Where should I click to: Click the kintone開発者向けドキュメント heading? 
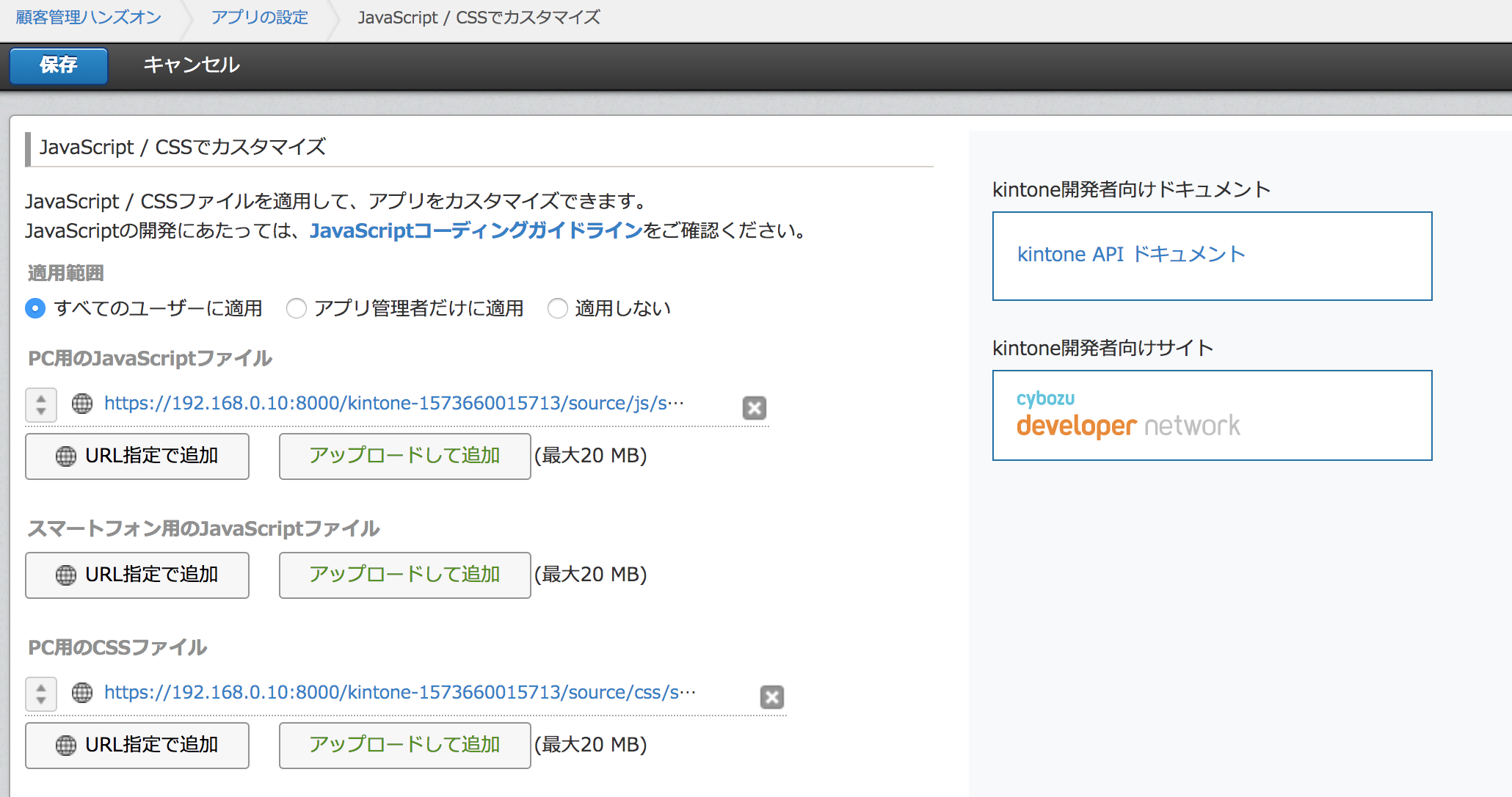point(1132,189)
